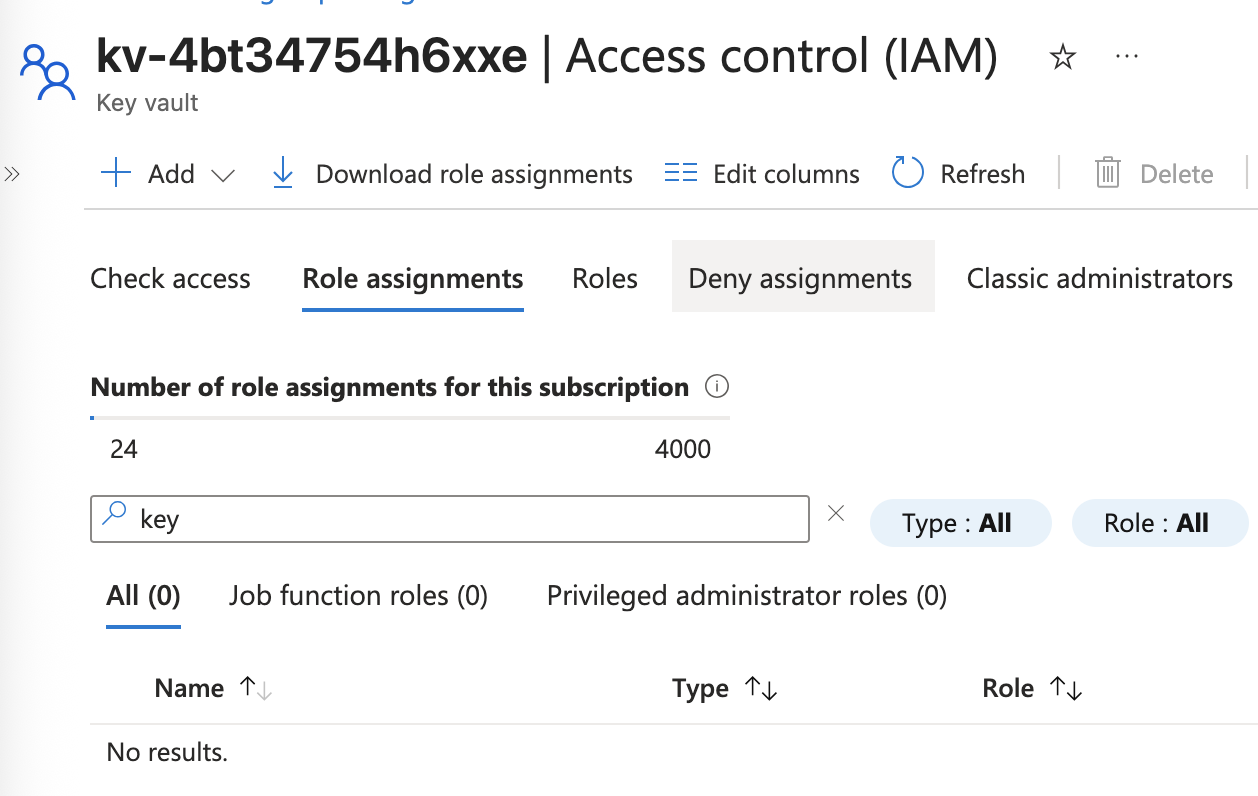Open the Type : All filter

[960, 523]
